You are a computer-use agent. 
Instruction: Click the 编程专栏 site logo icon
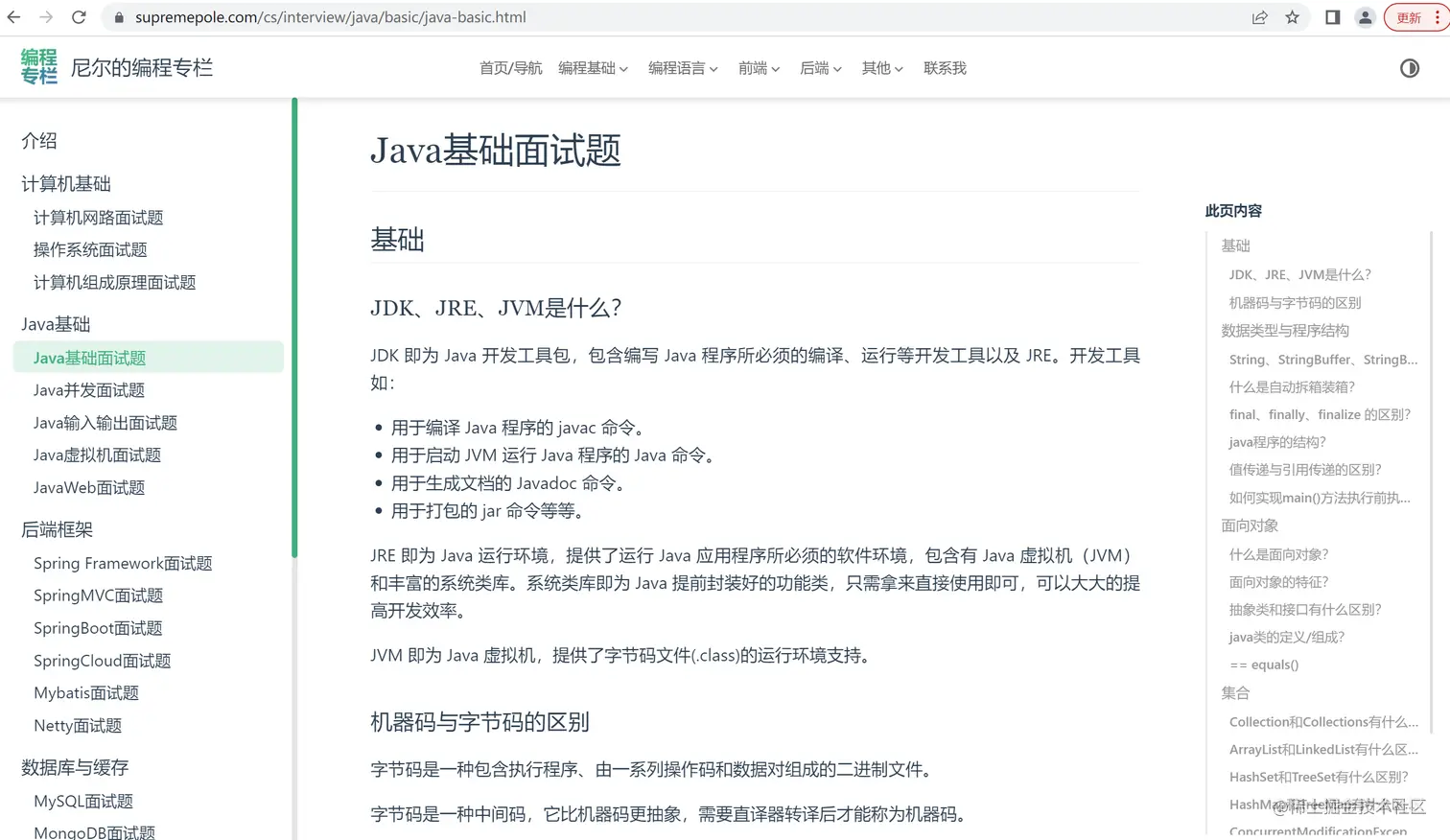click(38, 66)
